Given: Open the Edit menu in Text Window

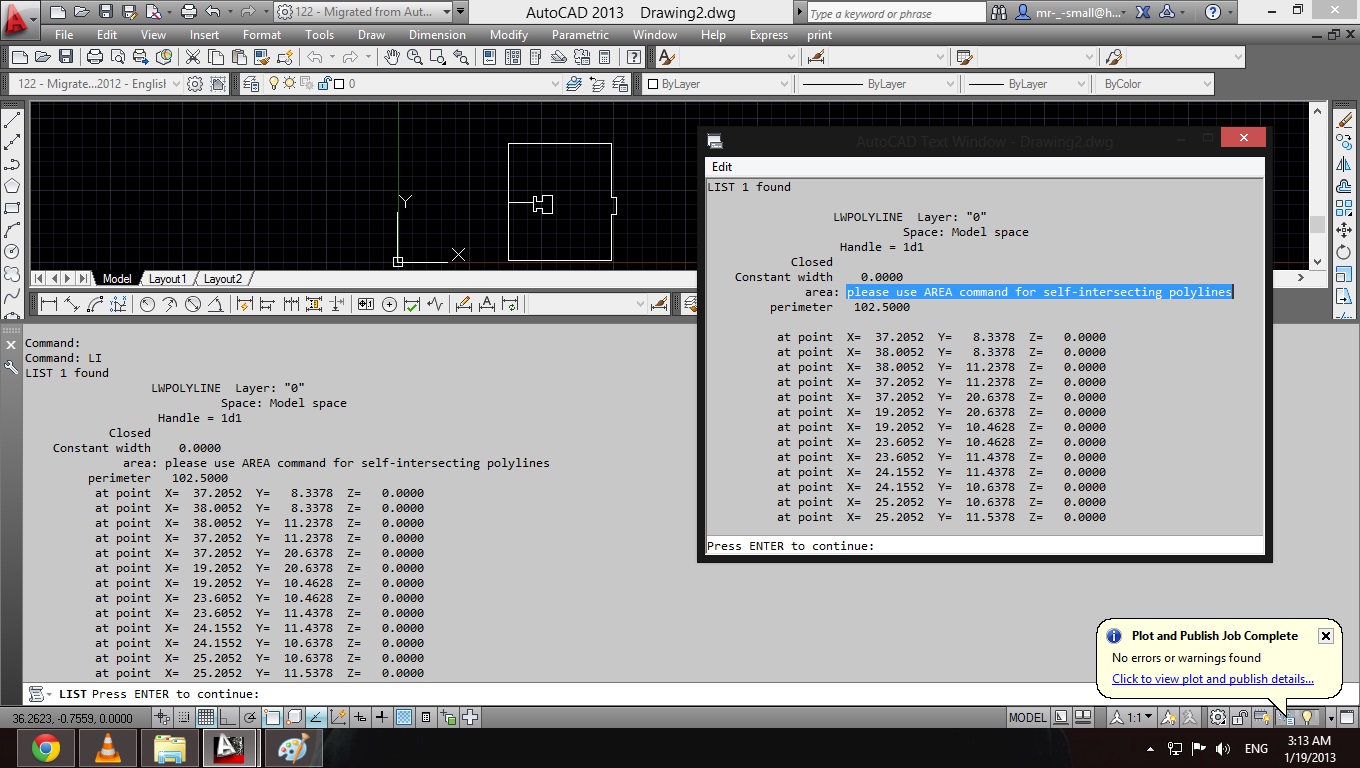Looking at the screenshot, I should tap(722, 167).
